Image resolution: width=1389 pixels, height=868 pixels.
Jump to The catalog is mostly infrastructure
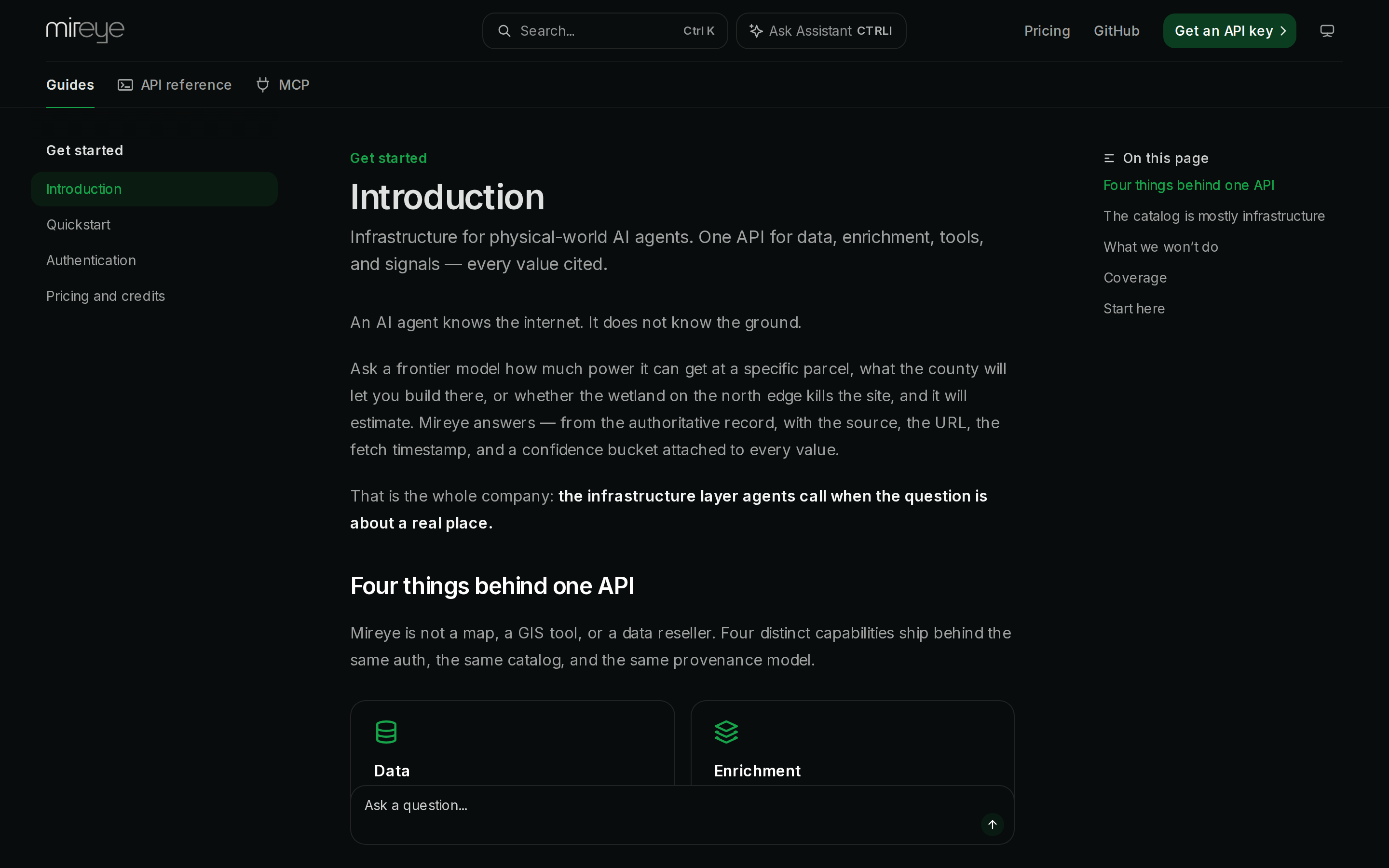tap(1214, 217)
